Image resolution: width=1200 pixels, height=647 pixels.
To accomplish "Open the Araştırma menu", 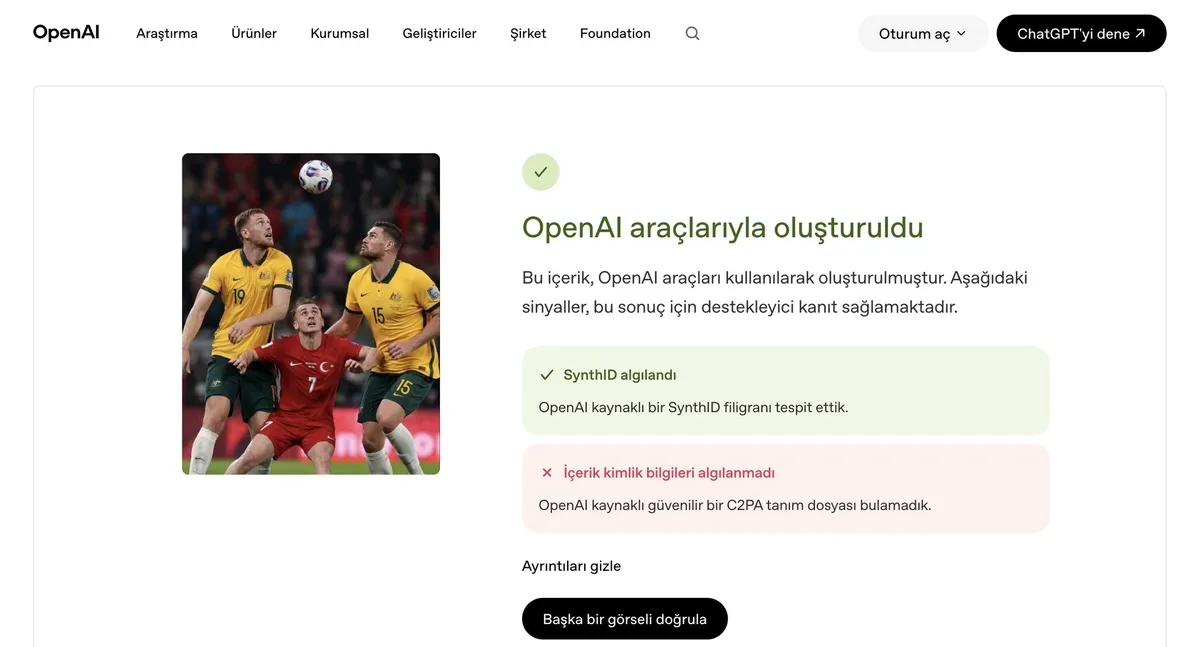I will point(167,33).
